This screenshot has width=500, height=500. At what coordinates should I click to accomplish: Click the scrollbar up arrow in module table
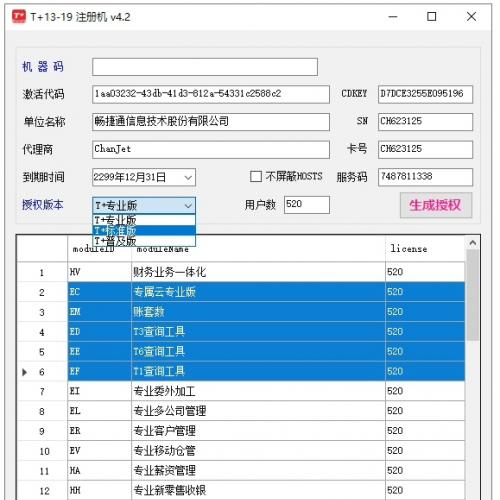point(472,243)
